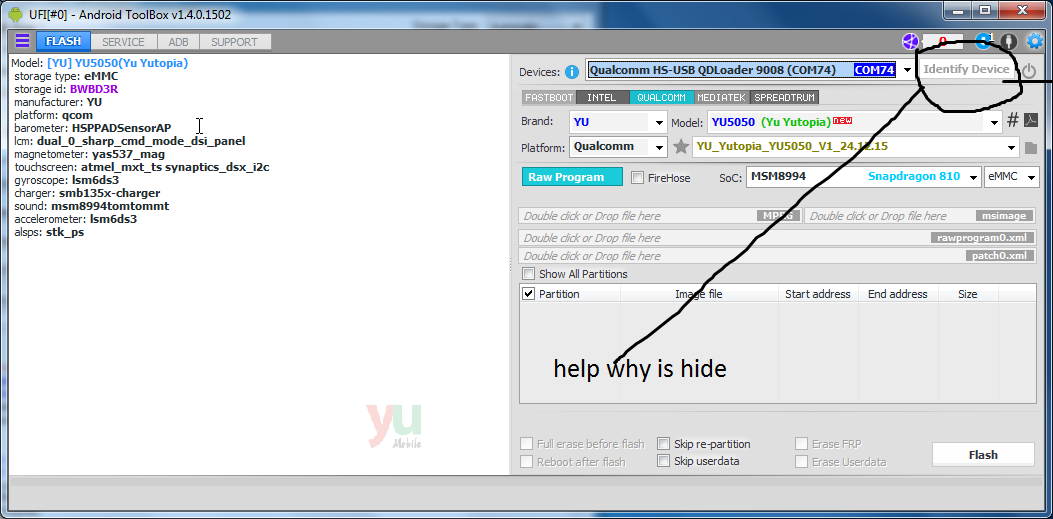Click the msimage file drop field

[x=920, y=216]
